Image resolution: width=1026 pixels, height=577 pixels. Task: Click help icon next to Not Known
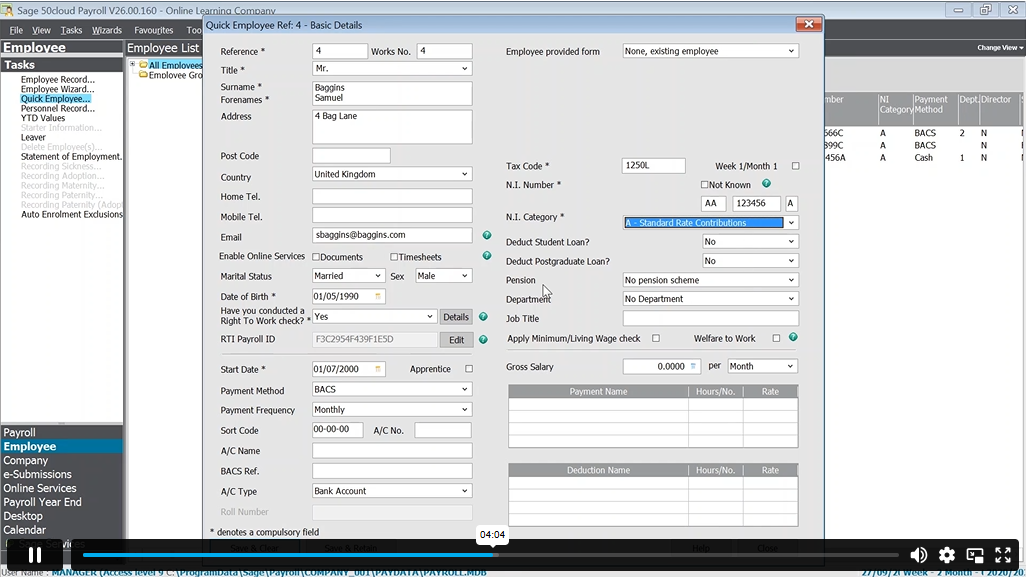pyautogui.click(x=766, y=184)
